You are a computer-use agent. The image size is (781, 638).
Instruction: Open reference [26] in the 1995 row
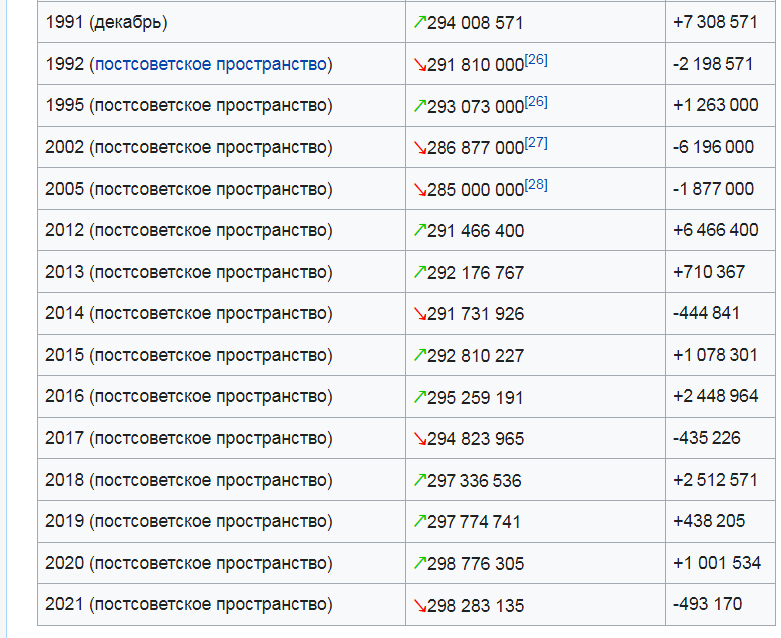click(536, 101)
